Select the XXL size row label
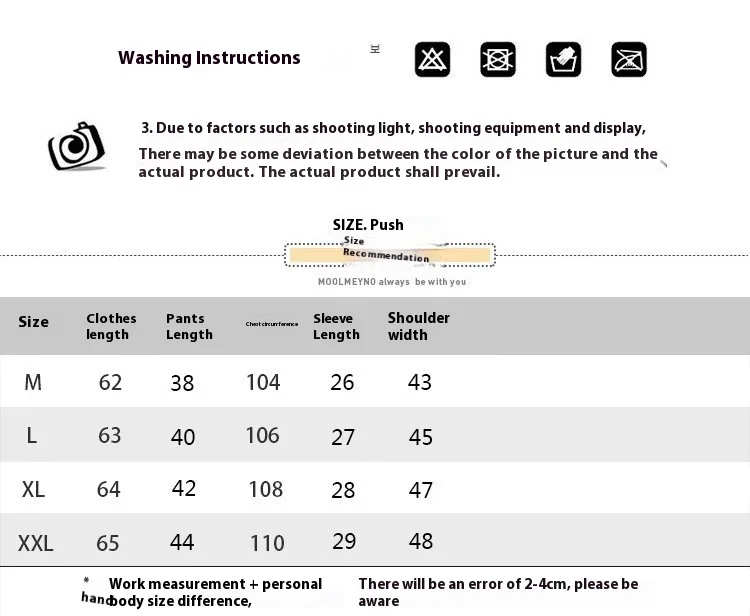 coord(35,543)
